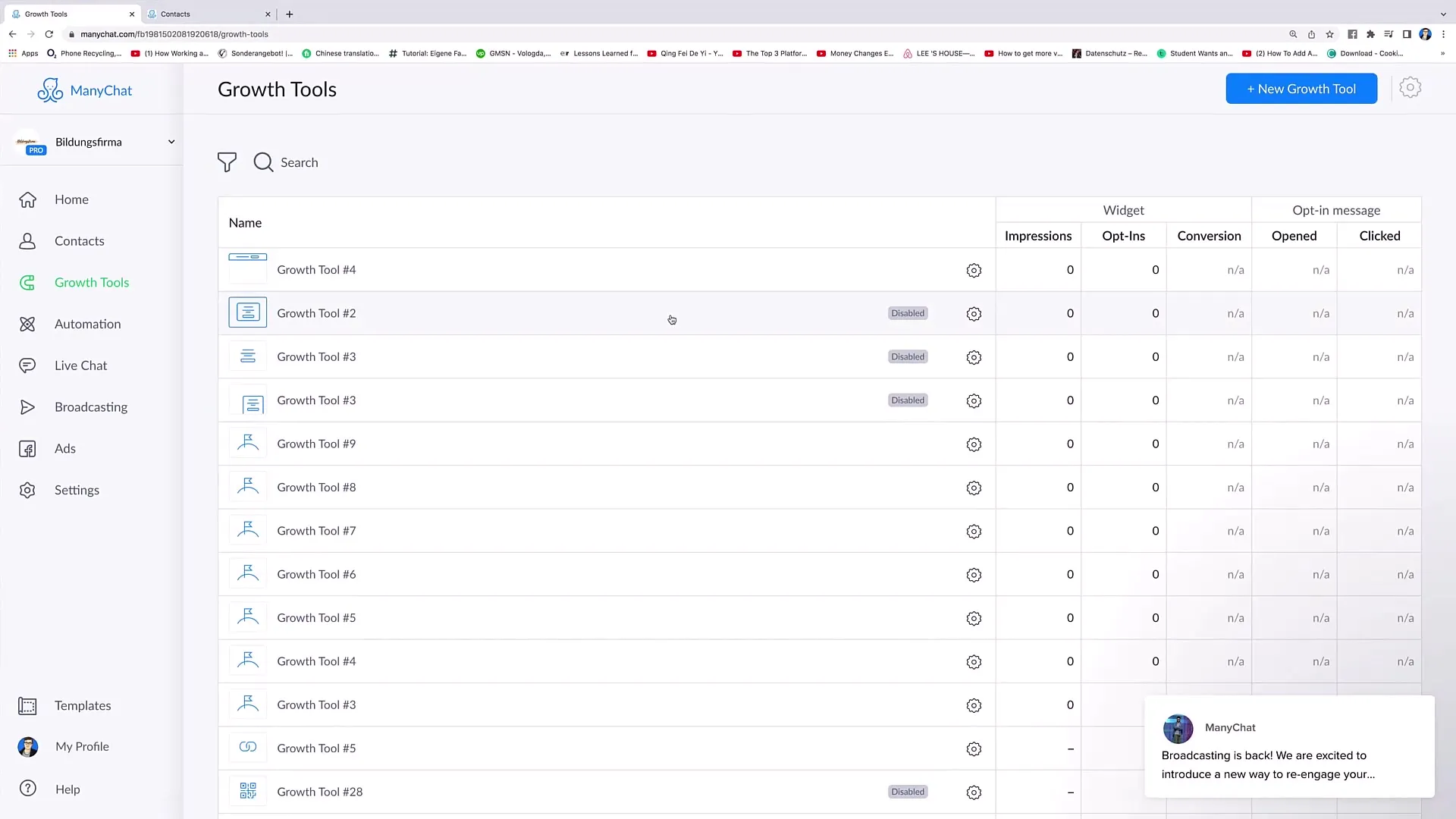
Task: Open the filter funnel icon
Action: 227,162
